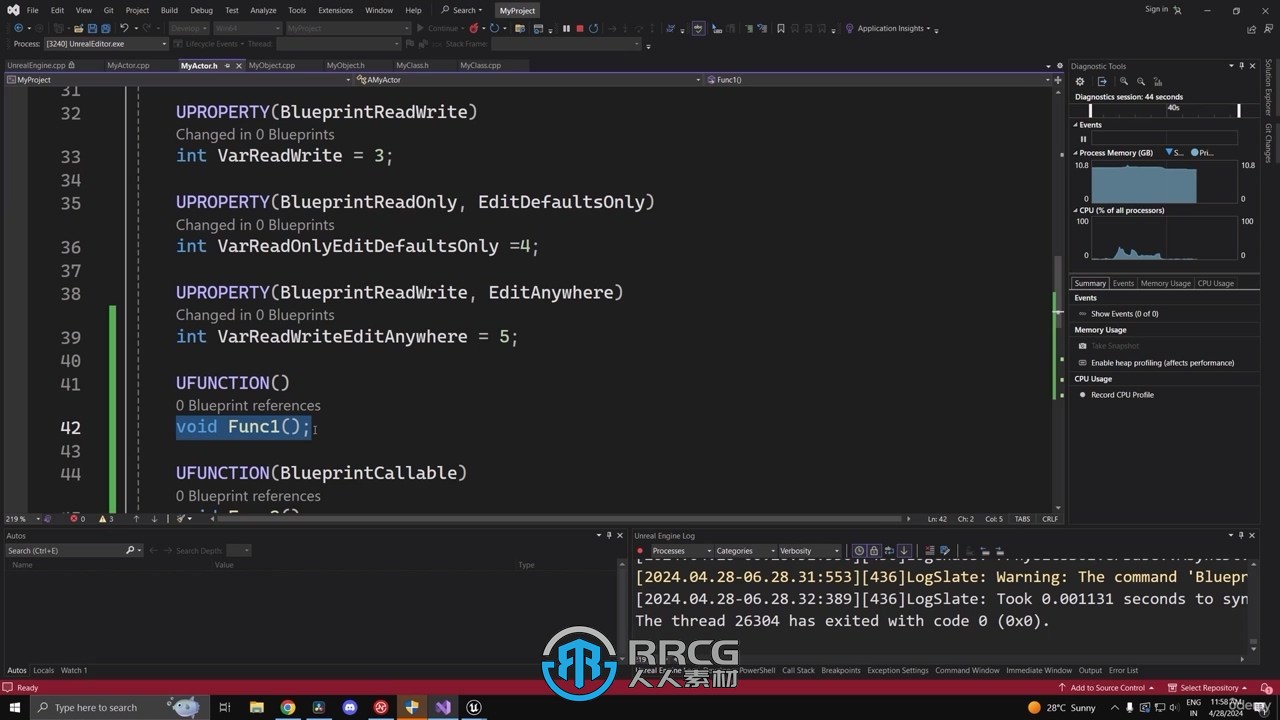Open Visual Studio from the taskbar
Viewport: 1280px width, 720px height.
click(x=443, y=707)
